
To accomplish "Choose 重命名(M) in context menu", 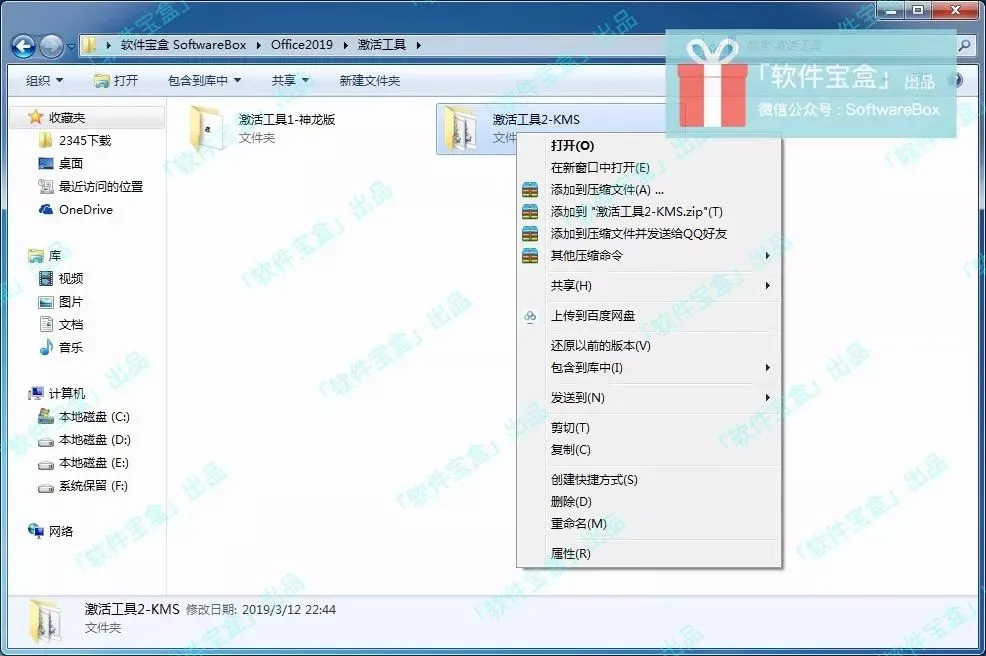I will tap(648, 524).
